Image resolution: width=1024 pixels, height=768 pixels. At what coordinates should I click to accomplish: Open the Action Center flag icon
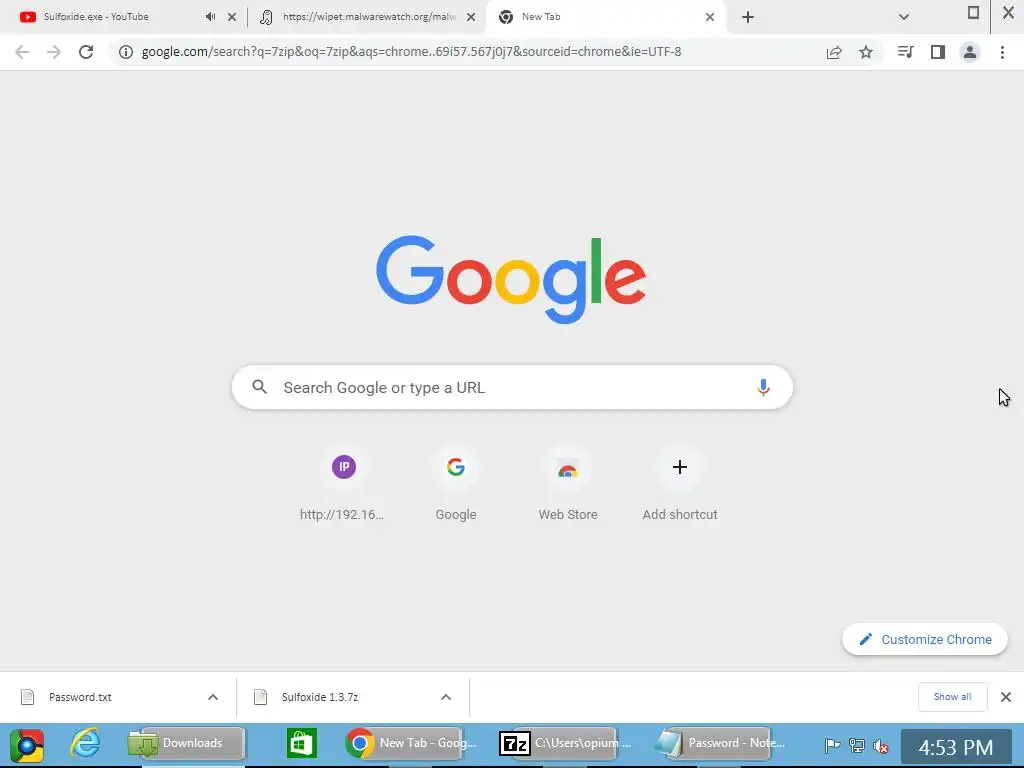point(832,745)
